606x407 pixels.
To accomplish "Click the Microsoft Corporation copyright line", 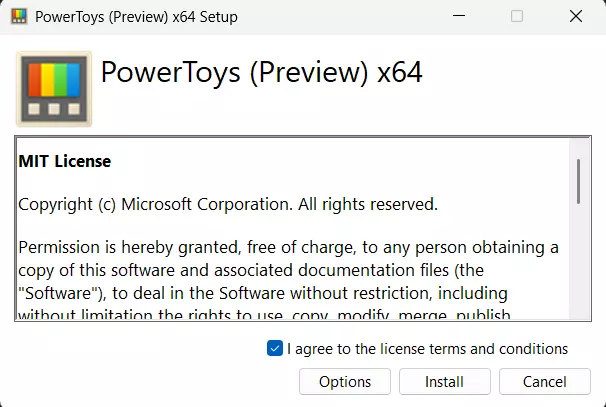I will click(228, 204).
